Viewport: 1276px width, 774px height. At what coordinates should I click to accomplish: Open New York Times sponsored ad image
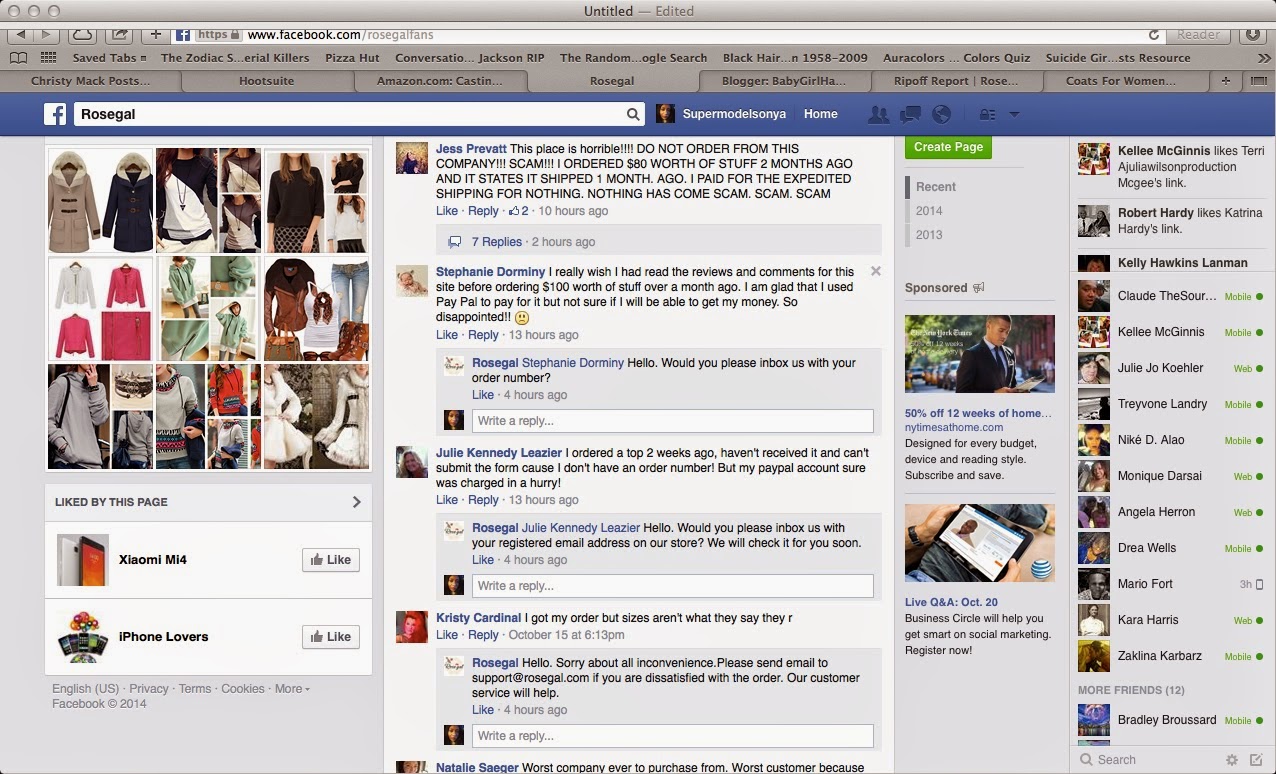coord(979,354)
